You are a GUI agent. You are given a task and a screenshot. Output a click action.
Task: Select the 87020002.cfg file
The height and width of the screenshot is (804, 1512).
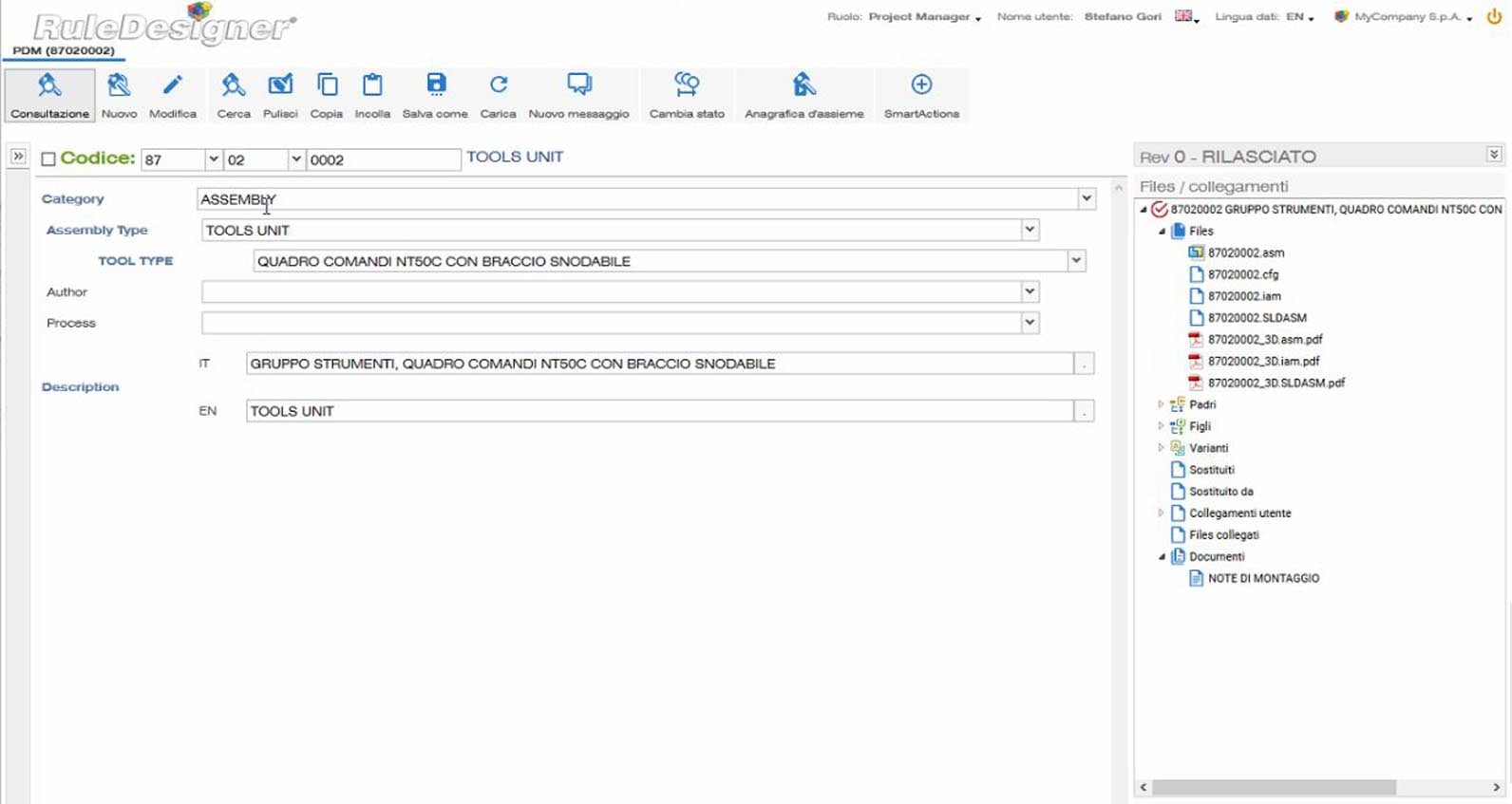pos(1243,274)
